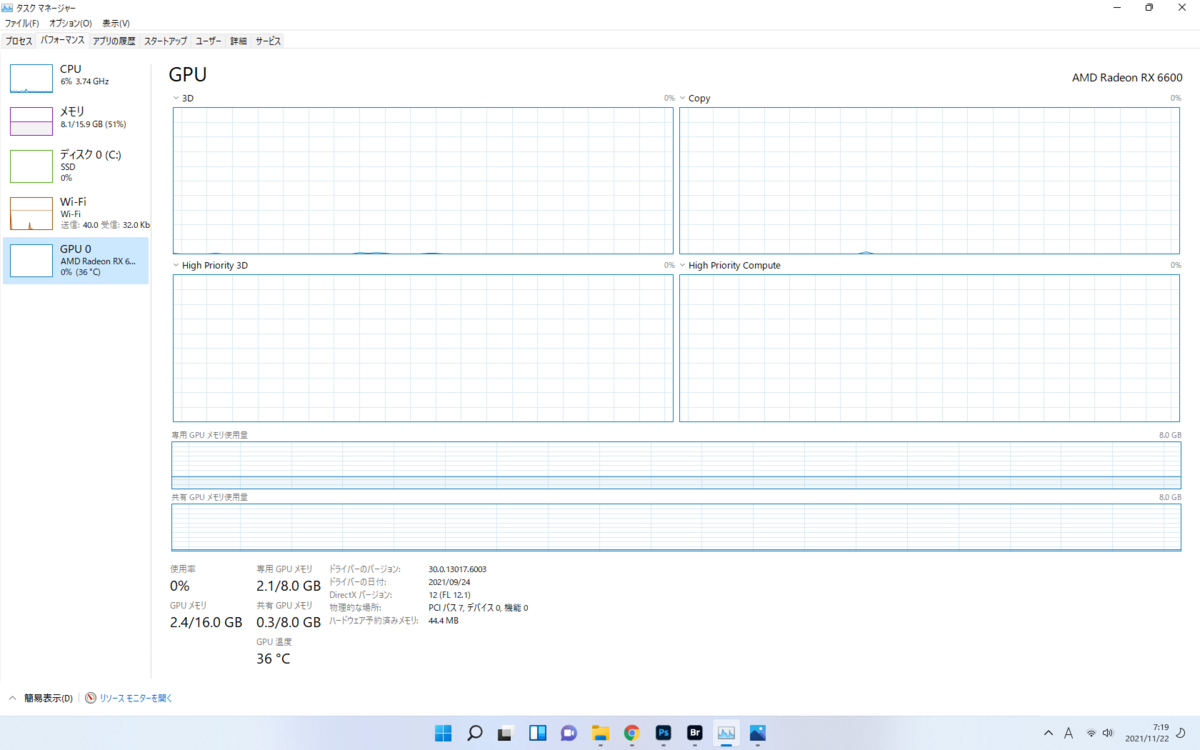Open the Windows Start menu
The image size is (1200, 750).
443,733
